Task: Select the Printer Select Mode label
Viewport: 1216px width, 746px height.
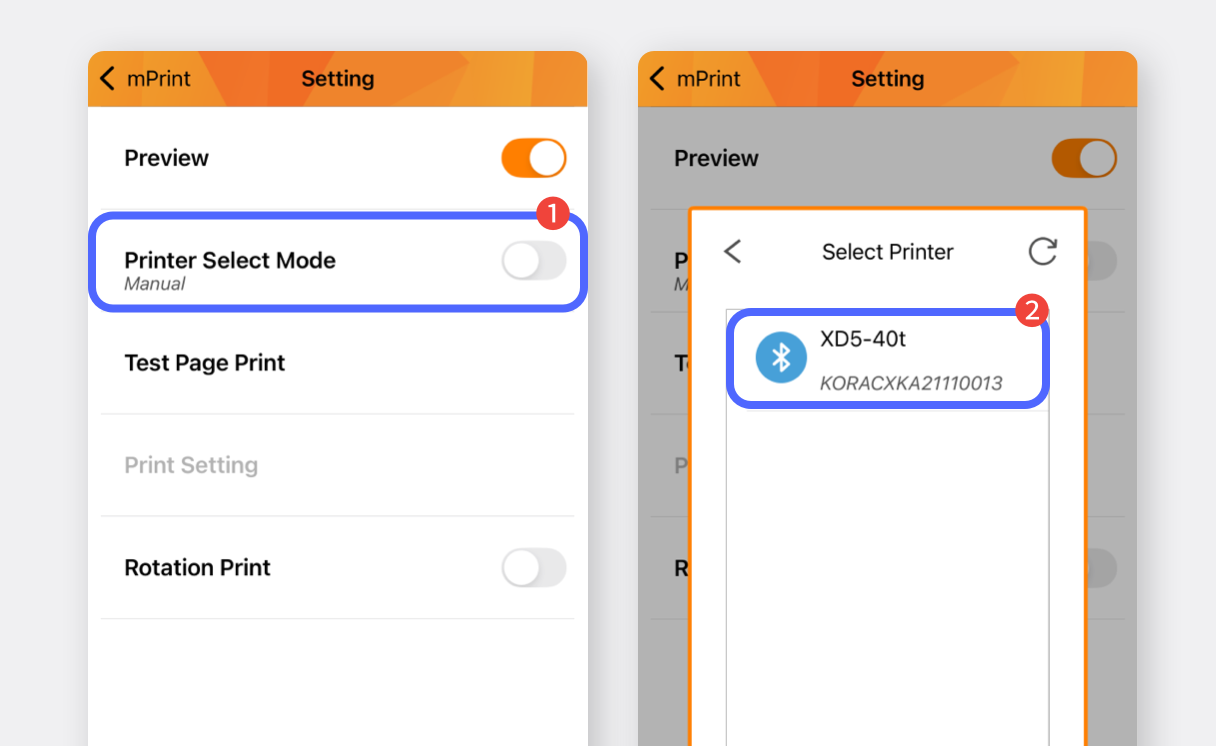Action: [x=230, y=260]
